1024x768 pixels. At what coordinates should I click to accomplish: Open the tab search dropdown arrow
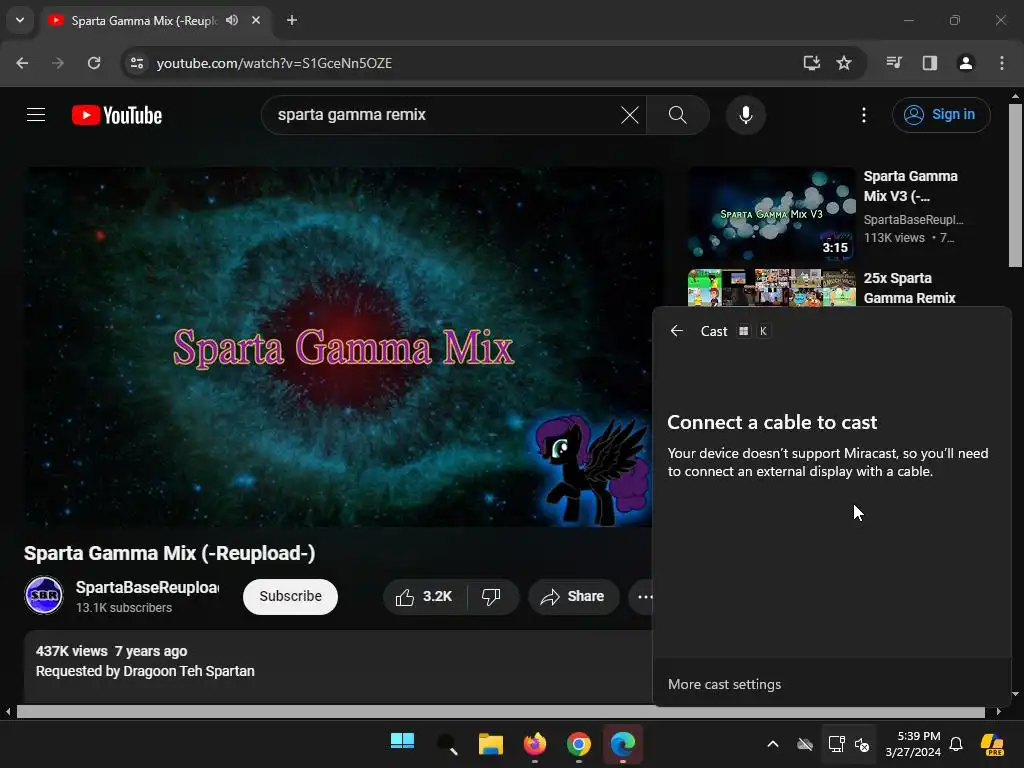click(20, 20)
